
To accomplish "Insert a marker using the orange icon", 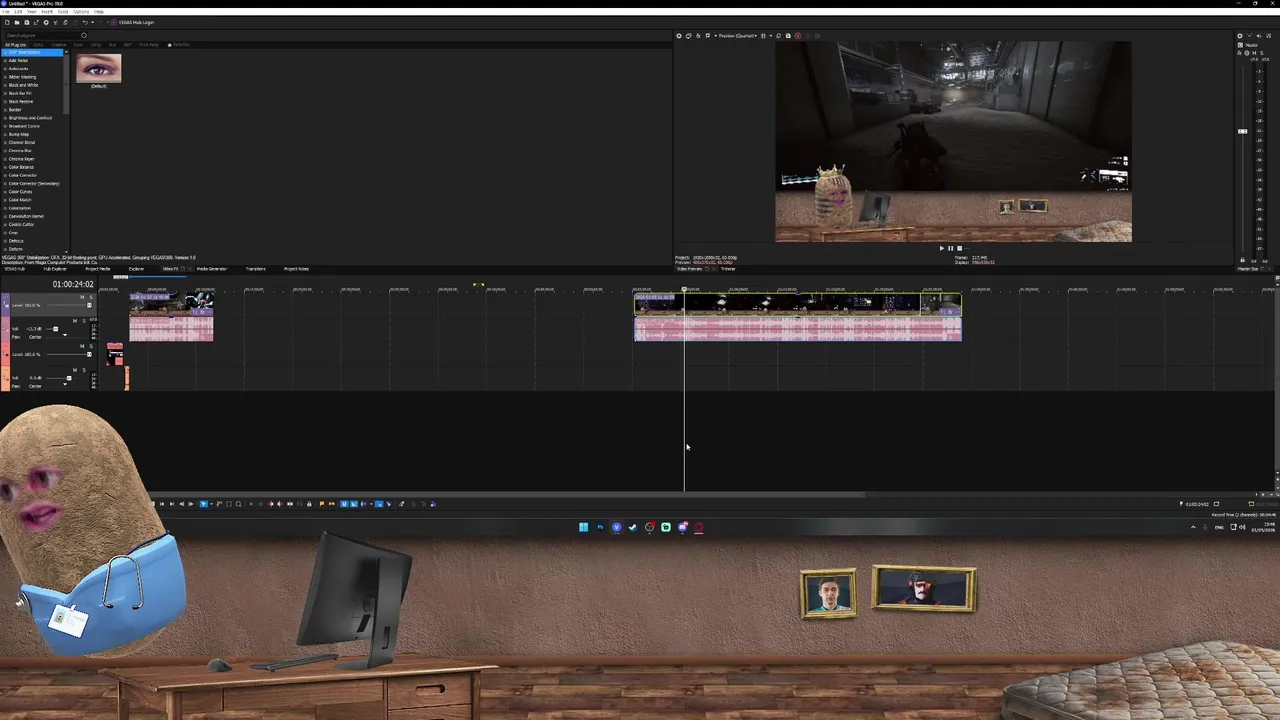I will click(x=322, y=504).
